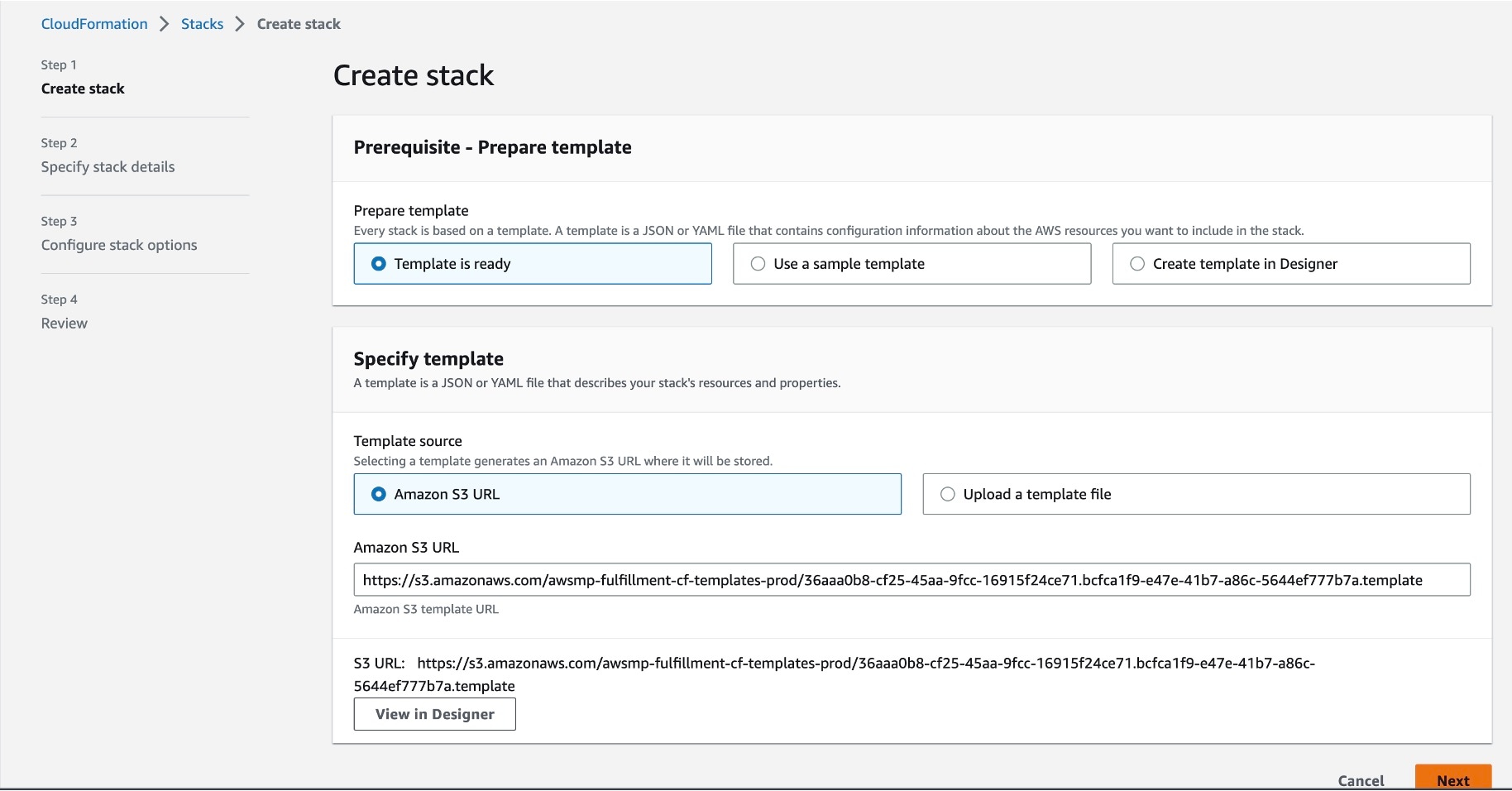Choose "Amazon S3 URL" template source
The width and height of the screenshot is (1512, 791).
coord(379,494)
